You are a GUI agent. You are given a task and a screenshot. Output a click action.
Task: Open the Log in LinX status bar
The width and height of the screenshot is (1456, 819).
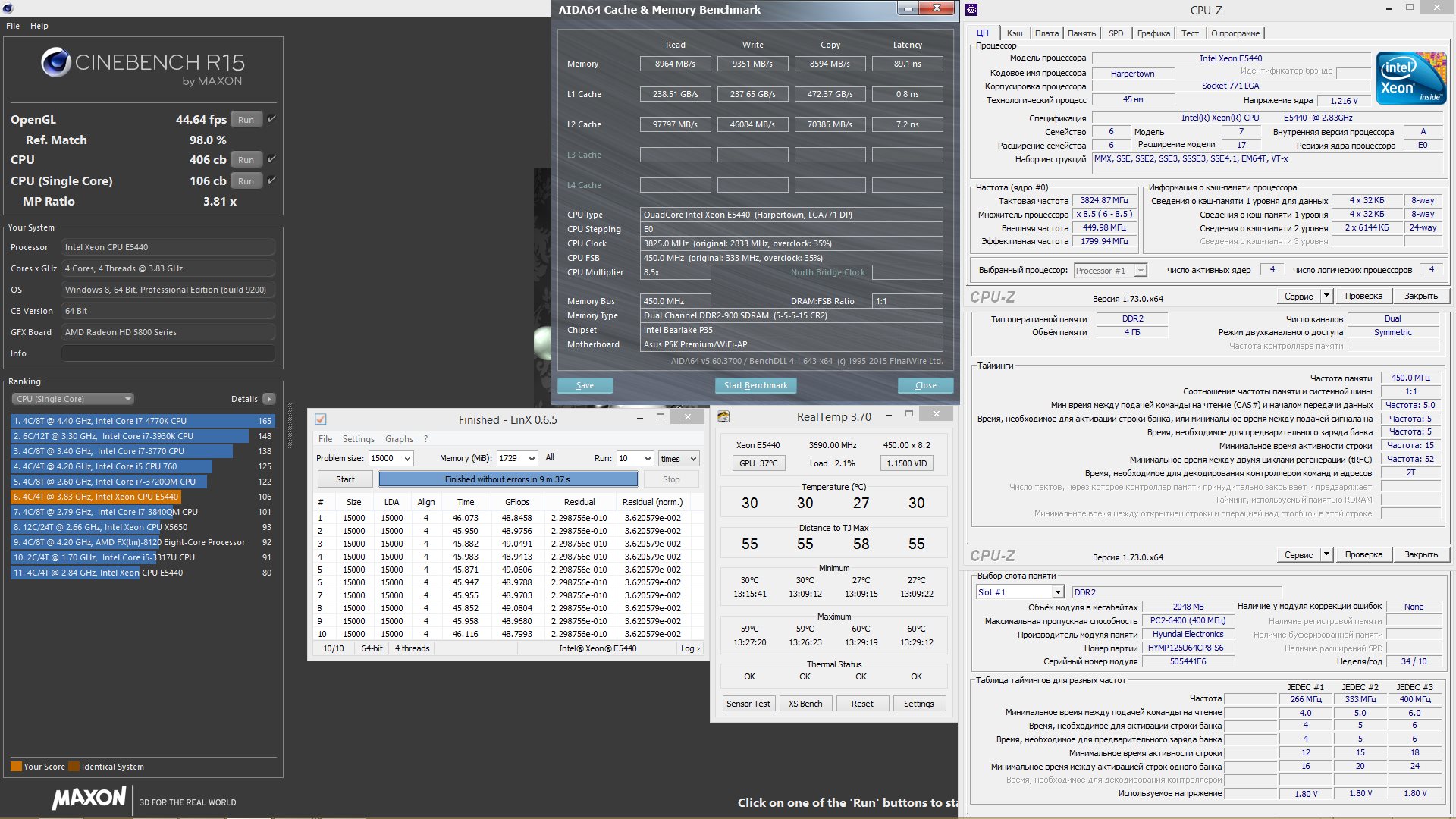point(690,648)
